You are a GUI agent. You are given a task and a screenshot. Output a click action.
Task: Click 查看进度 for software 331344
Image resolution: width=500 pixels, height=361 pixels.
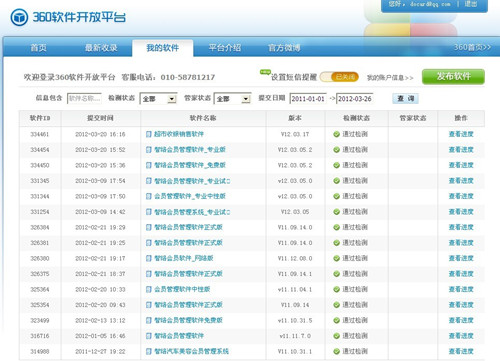pos(461,196)
